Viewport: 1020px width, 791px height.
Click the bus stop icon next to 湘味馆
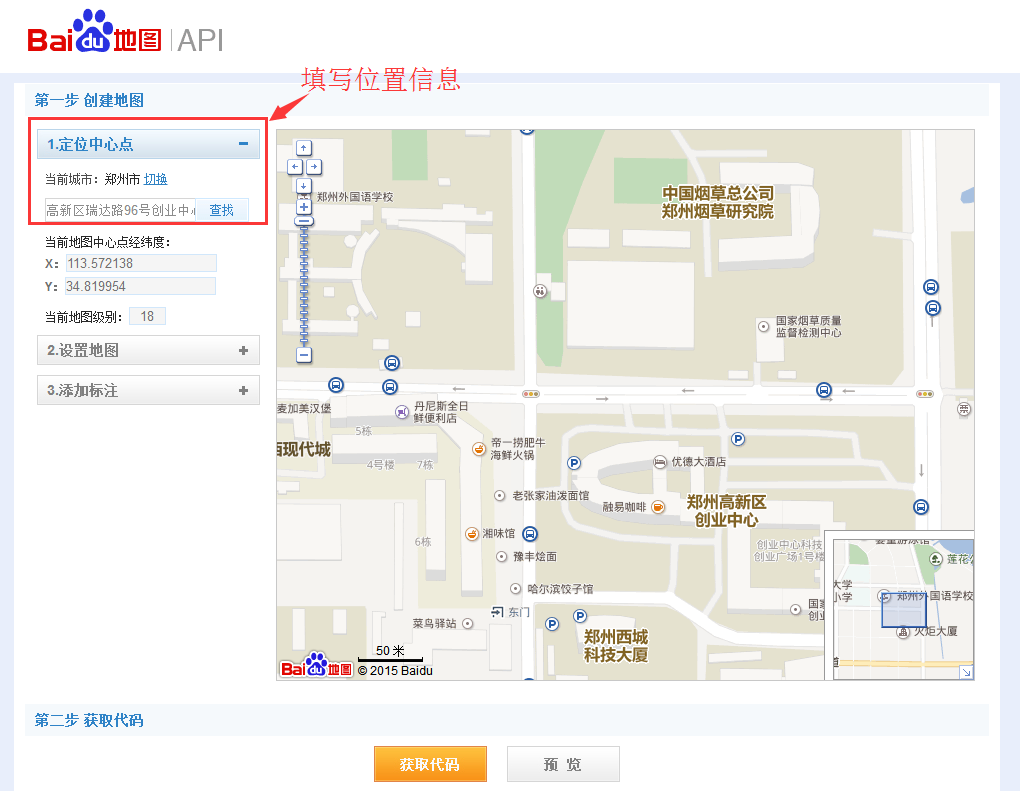pyautogui.click(x=530, y=534)
